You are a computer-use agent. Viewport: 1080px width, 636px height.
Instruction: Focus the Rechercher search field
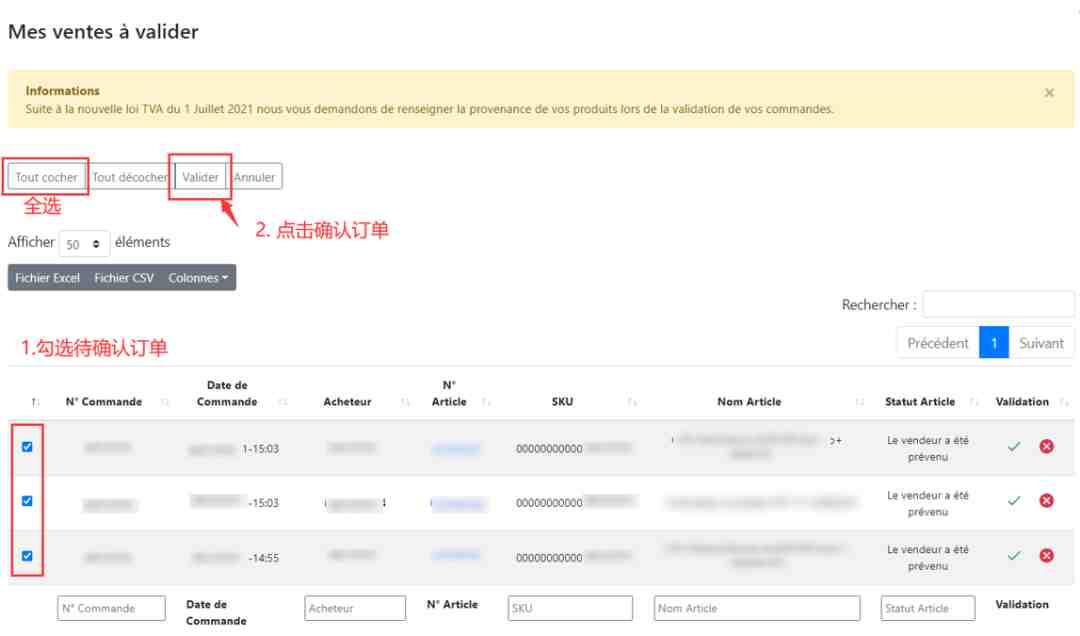point(998,304)
